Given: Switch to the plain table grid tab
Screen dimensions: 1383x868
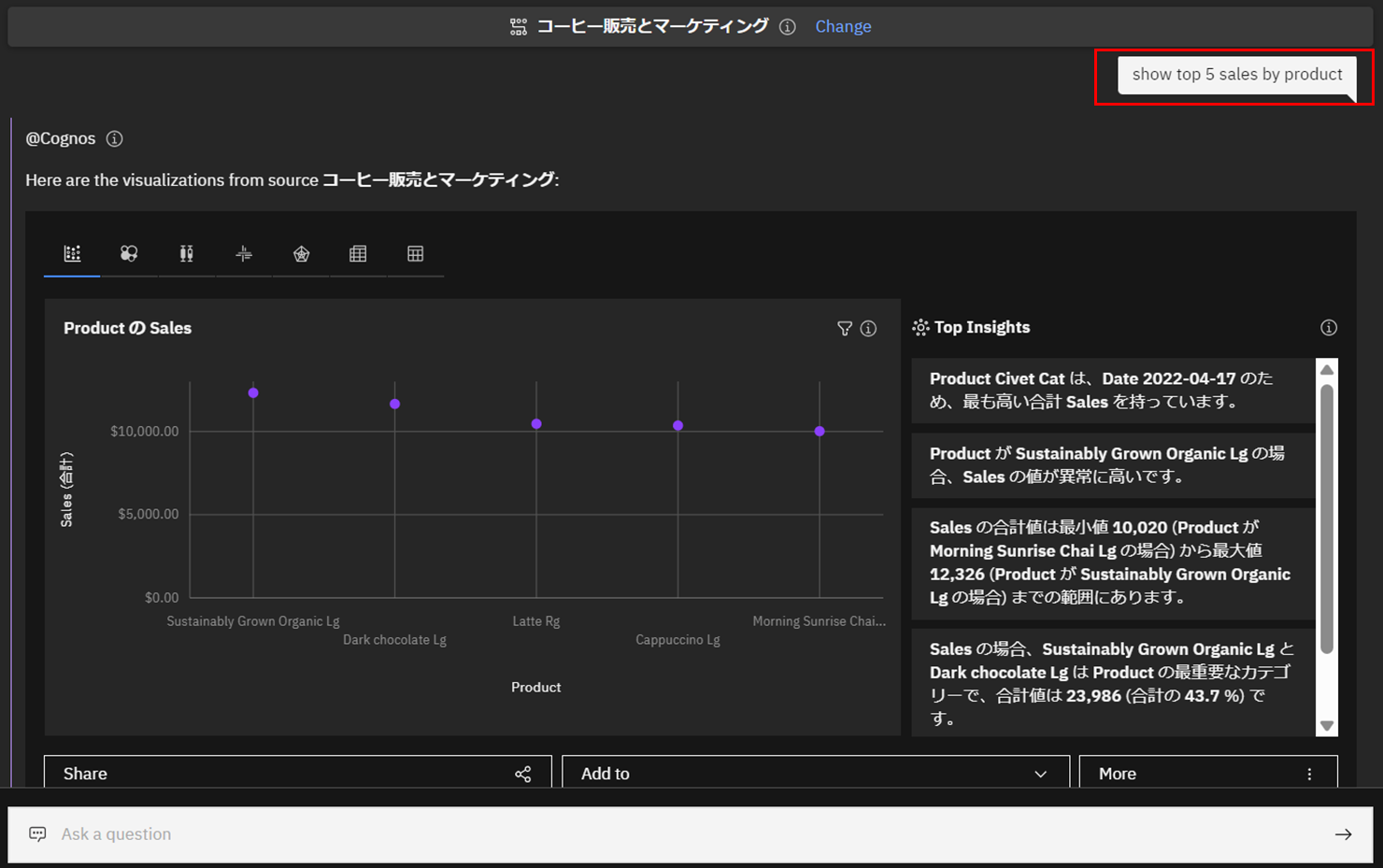Looking at the screenshot, I should (x=416, y=253).
